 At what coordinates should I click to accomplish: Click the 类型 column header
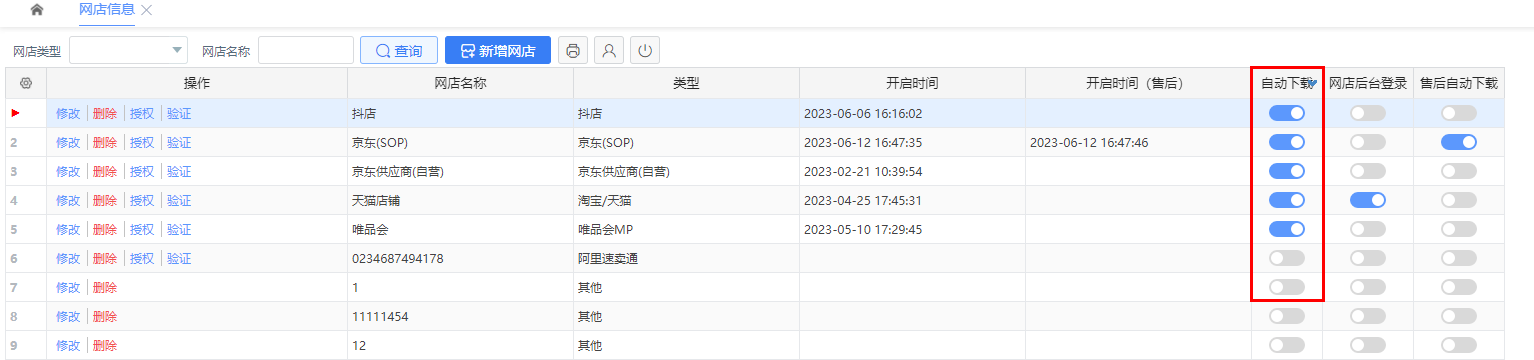[x=686, y=84]
